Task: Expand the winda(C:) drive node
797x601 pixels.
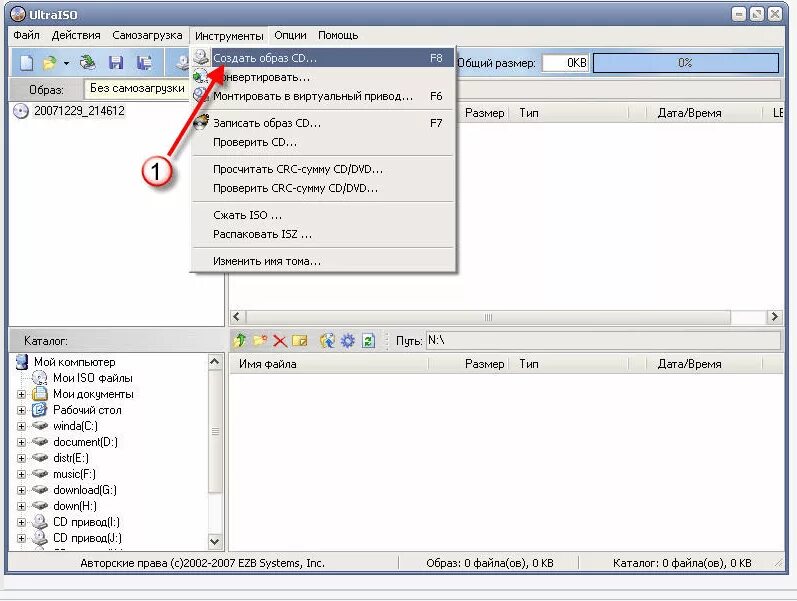Action: pyautogui.click(x=21, y=426)
